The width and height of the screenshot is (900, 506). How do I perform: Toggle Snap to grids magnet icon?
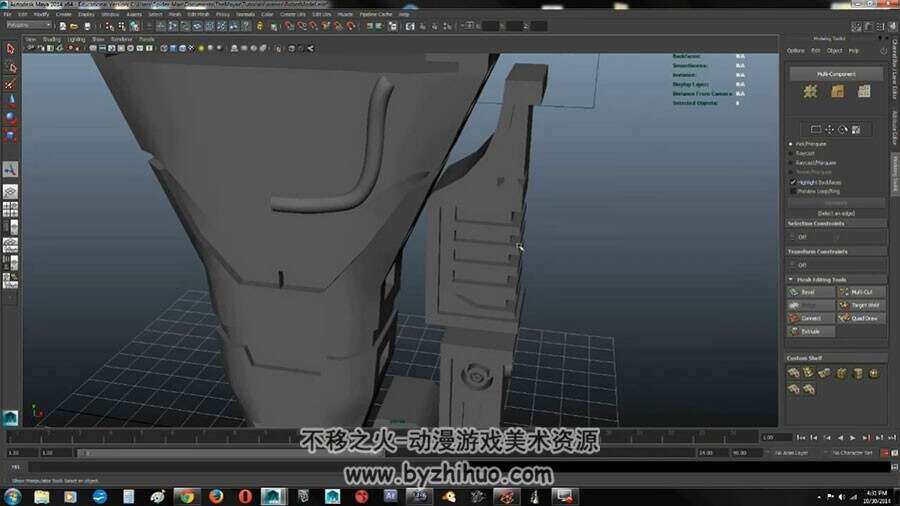click(x=290, y=26)
